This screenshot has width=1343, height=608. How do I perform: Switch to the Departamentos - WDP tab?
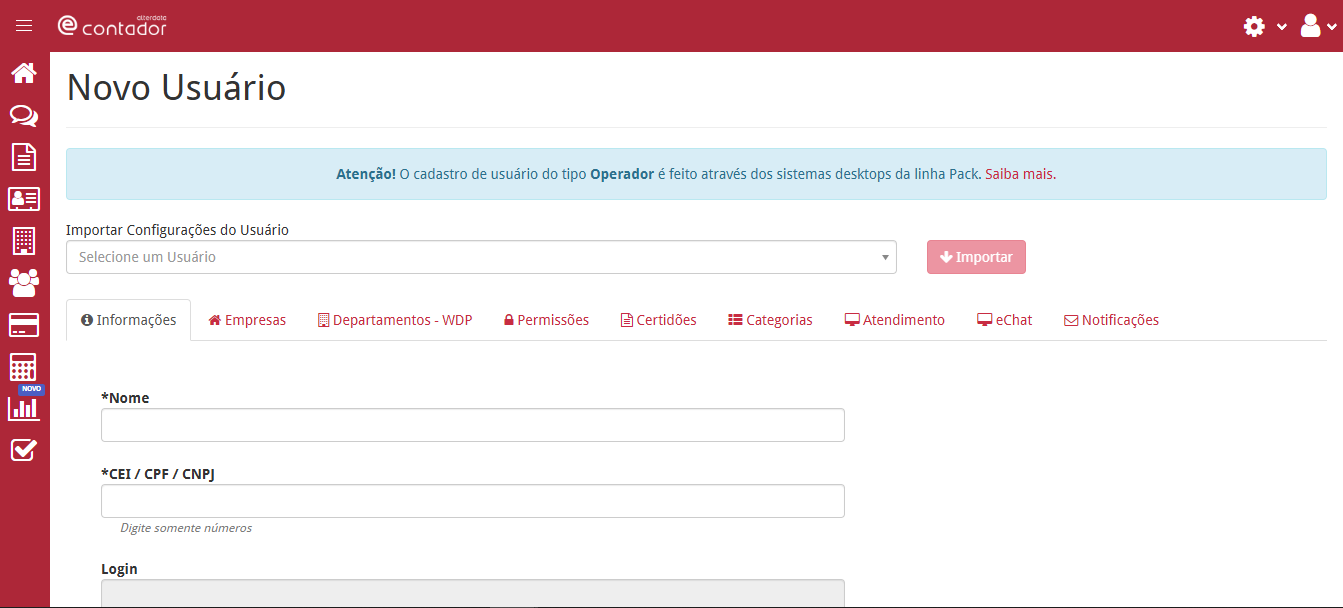(x=395, y=320)
